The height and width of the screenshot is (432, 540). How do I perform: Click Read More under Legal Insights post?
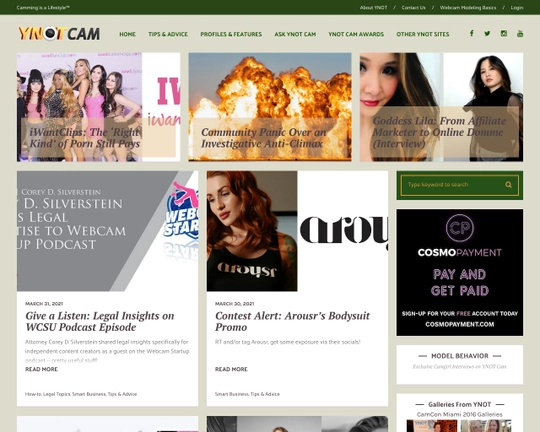coord(41,369)
